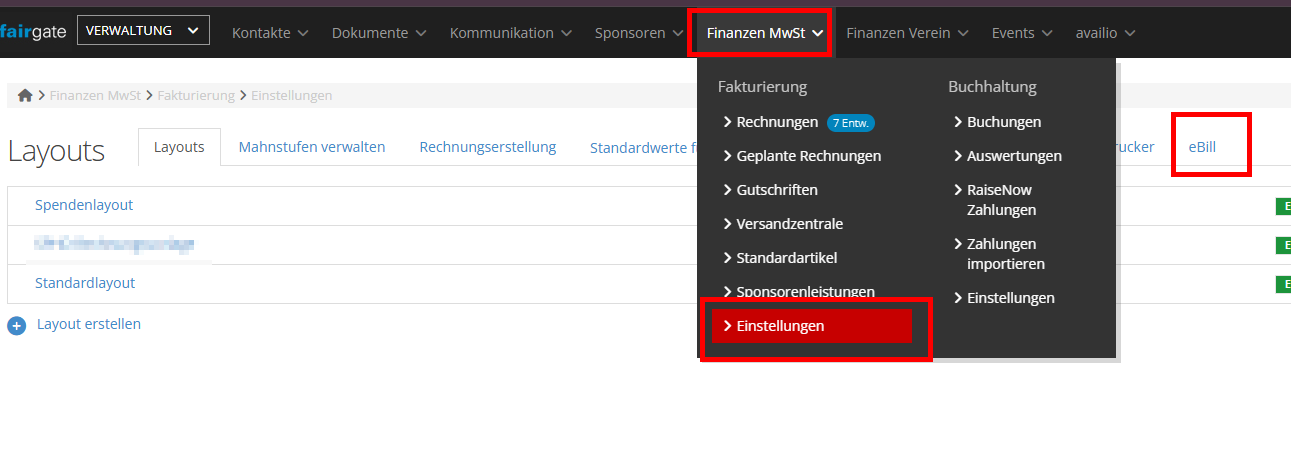Open the VERWALTUNG module dropdown
1291x458 pixels.
(143, 31)
